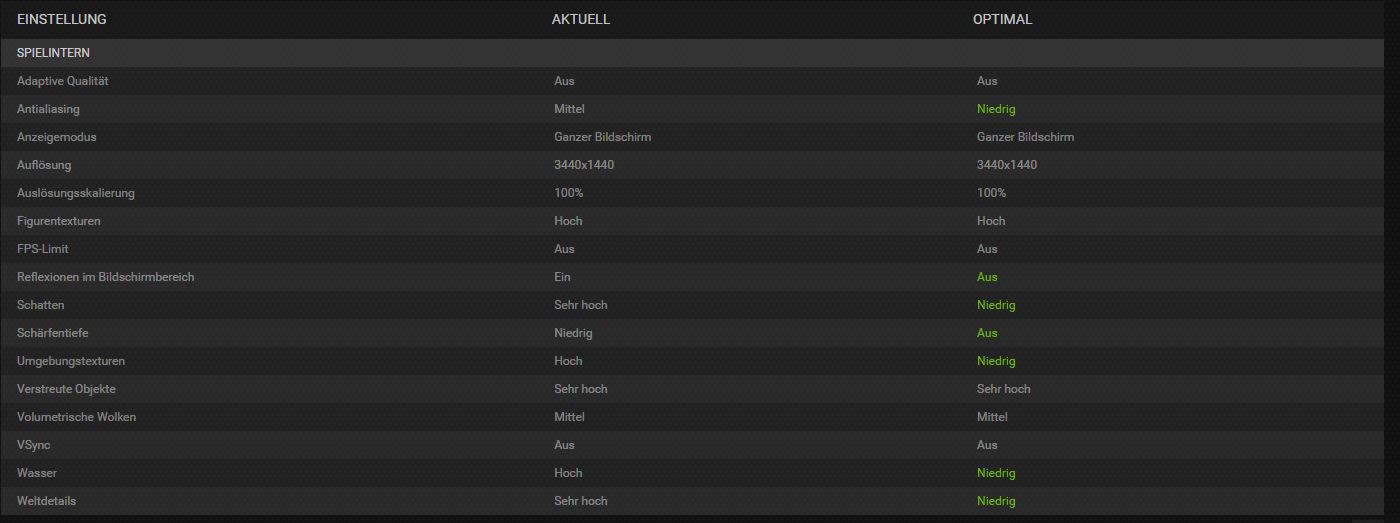Click the Verstreute Objekte row
Image resolution: width=1400 pixels, height=523 pixels.
tap(692, 389)
